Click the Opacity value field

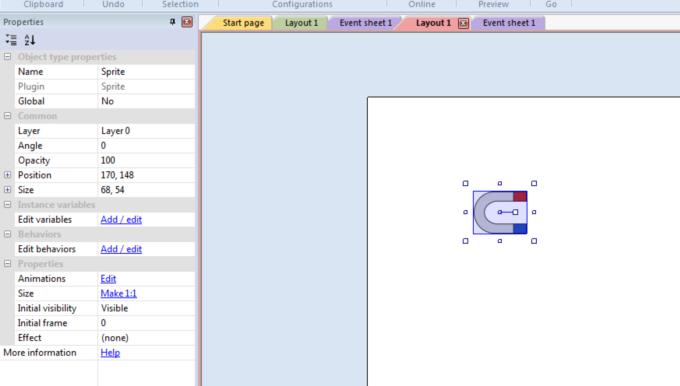(146, 160)
